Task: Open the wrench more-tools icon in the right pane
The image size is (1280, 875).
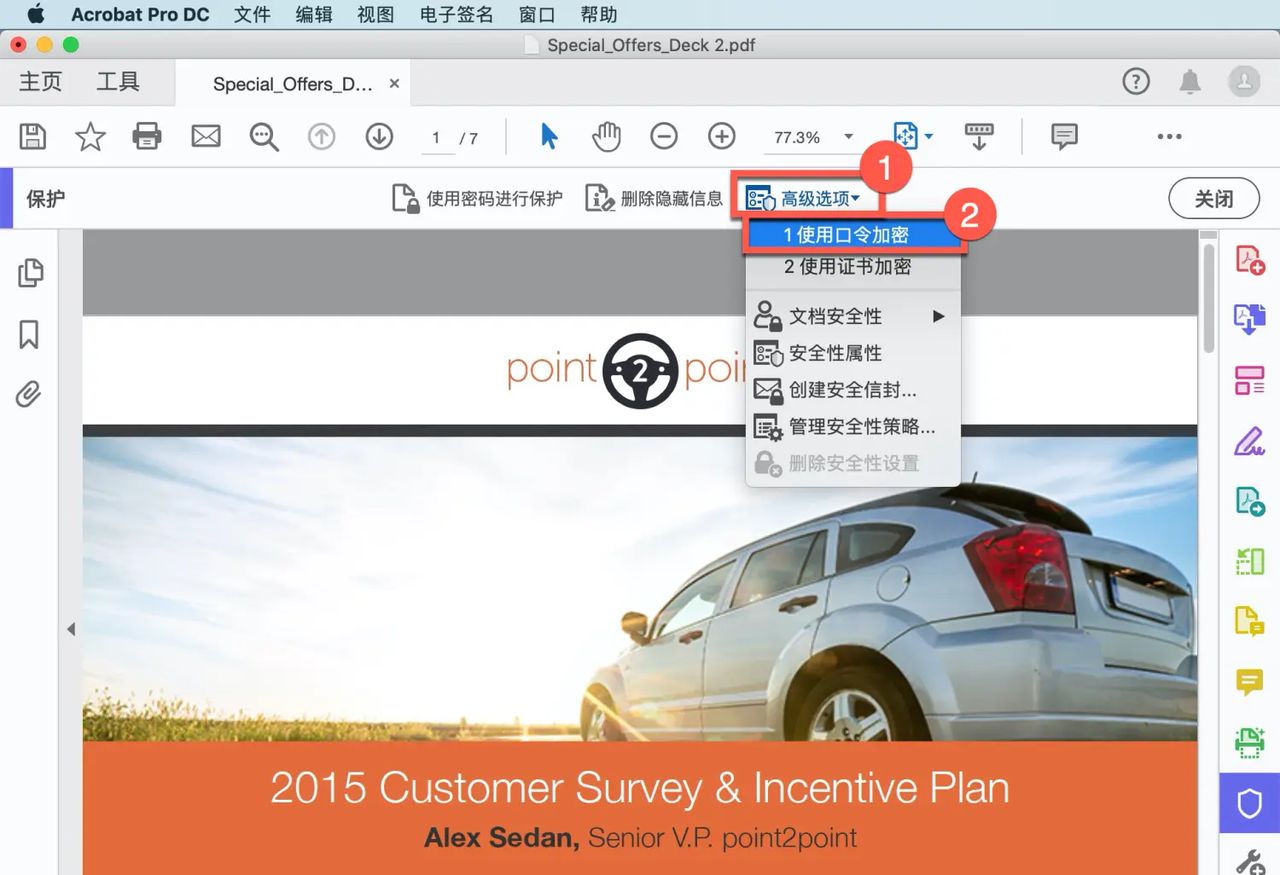Action: tap(1250, 861)
